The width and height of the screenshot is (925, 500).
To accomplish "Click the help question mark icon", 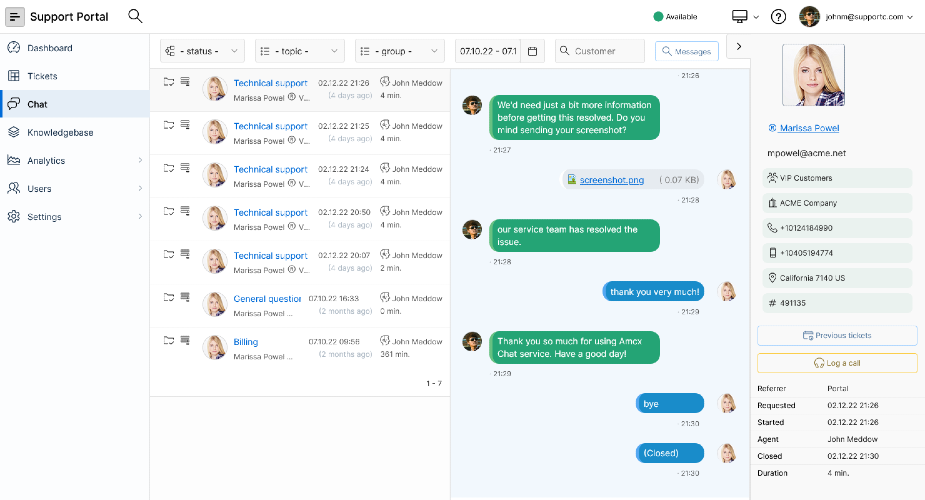I will (778, 17).
